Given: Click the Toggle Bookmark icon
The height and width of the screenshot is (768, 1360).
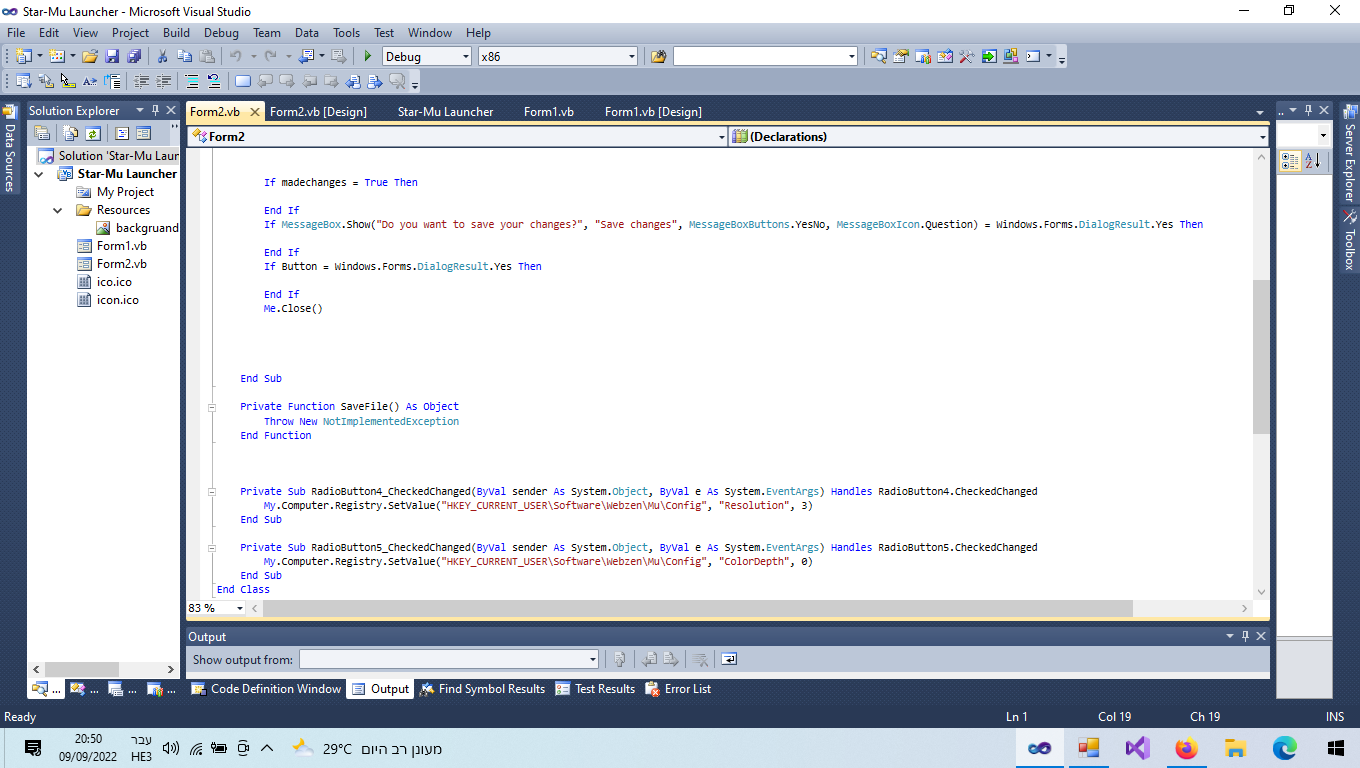Looking at the screenshot, I should 242,82.
